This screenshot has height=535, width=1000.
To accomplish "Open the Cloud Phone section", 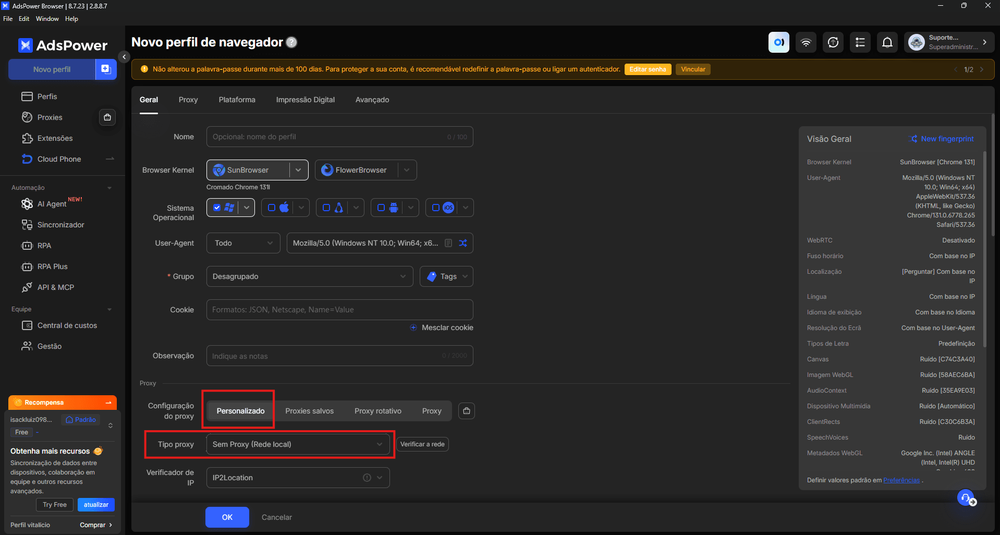I will pyautogui.click(x=59, y=159).
